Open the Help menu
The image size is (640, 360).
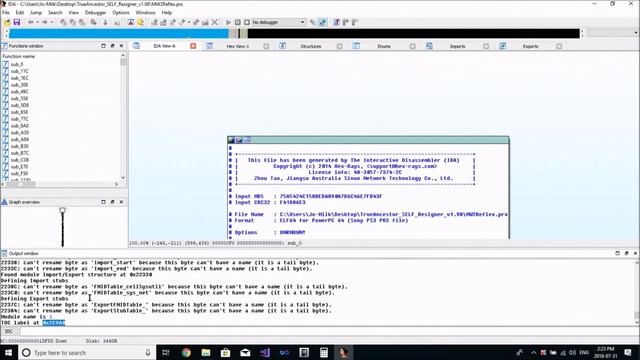pos(167,13)
